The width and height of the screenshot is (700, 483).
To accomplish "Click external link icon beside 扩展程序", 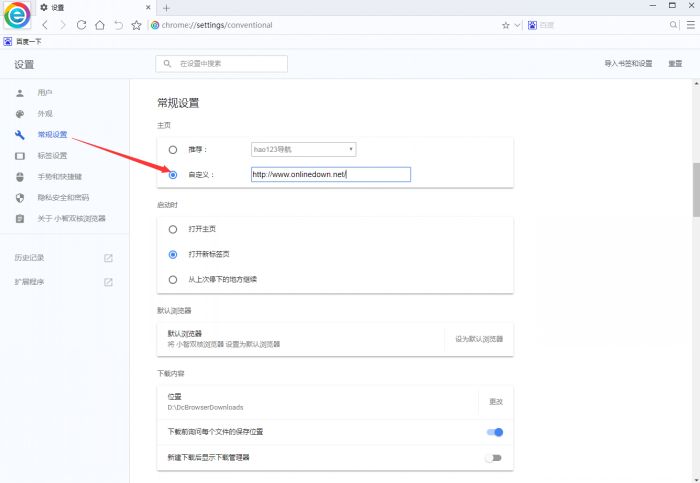I will (x=108, y=282).
